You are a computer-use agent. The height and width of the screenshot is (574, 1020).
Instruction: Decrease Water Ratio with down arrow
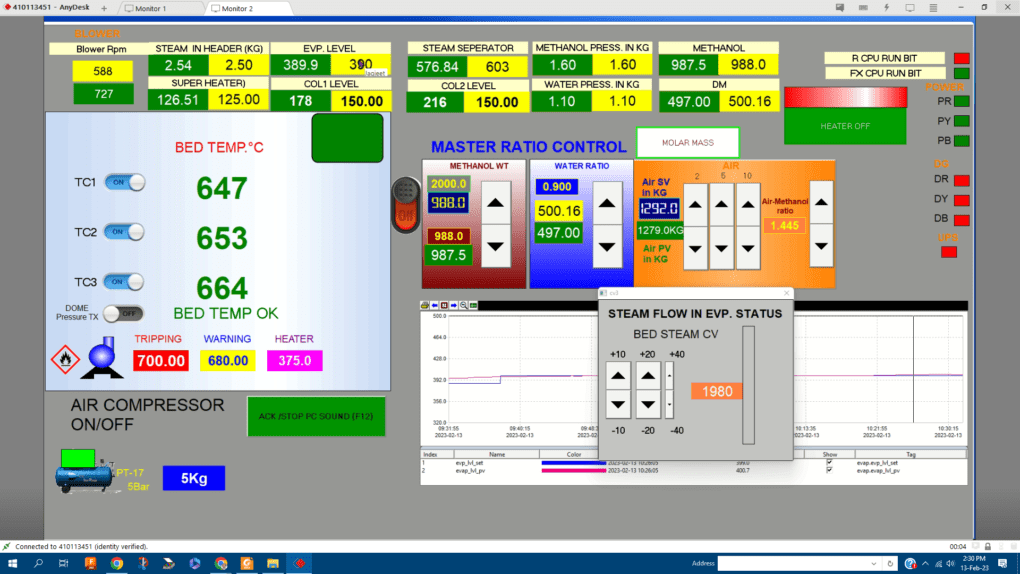(x=607, y=247)
